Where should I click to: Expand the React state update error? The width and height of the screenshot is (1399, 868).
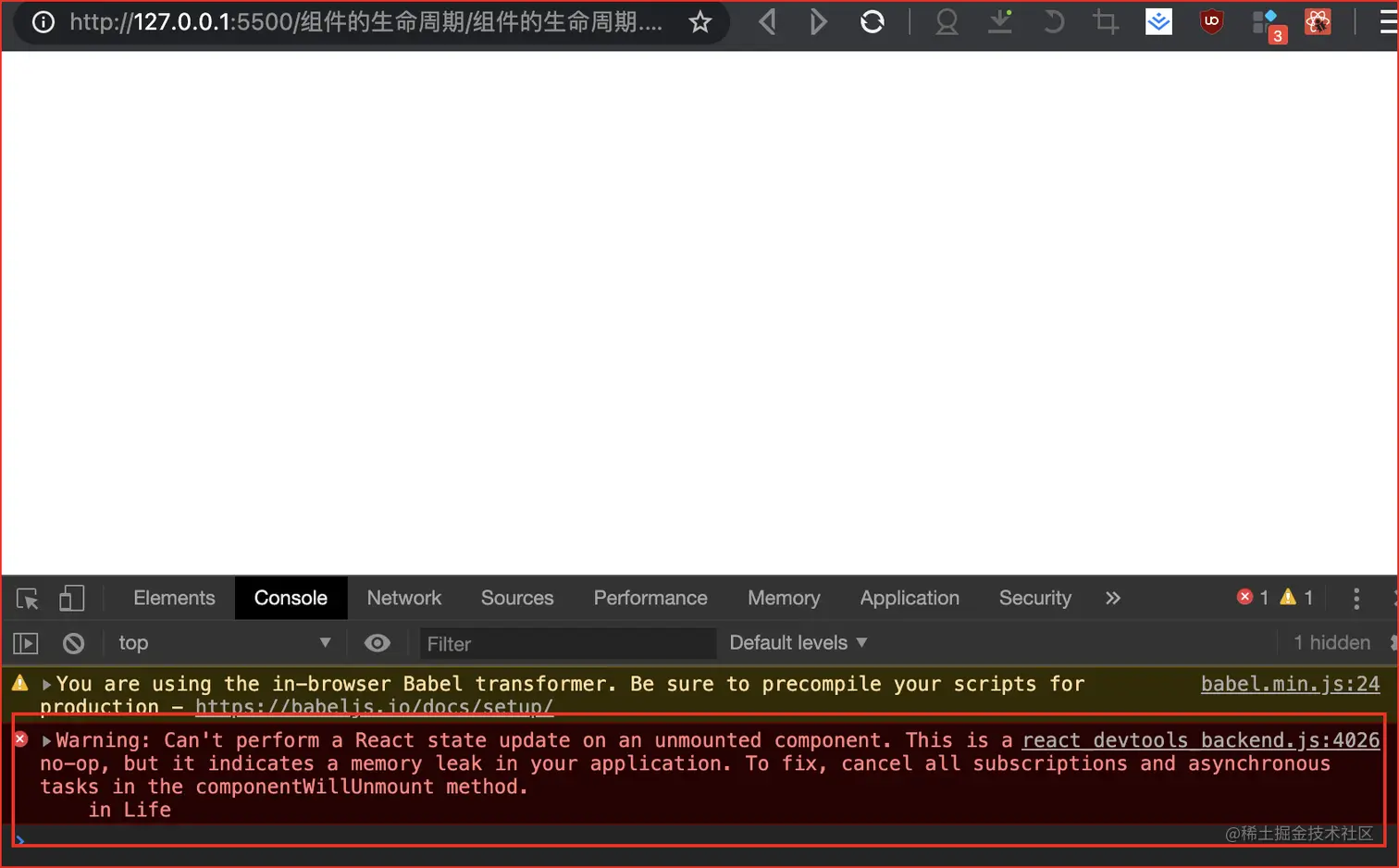click(x=46, y=741)
